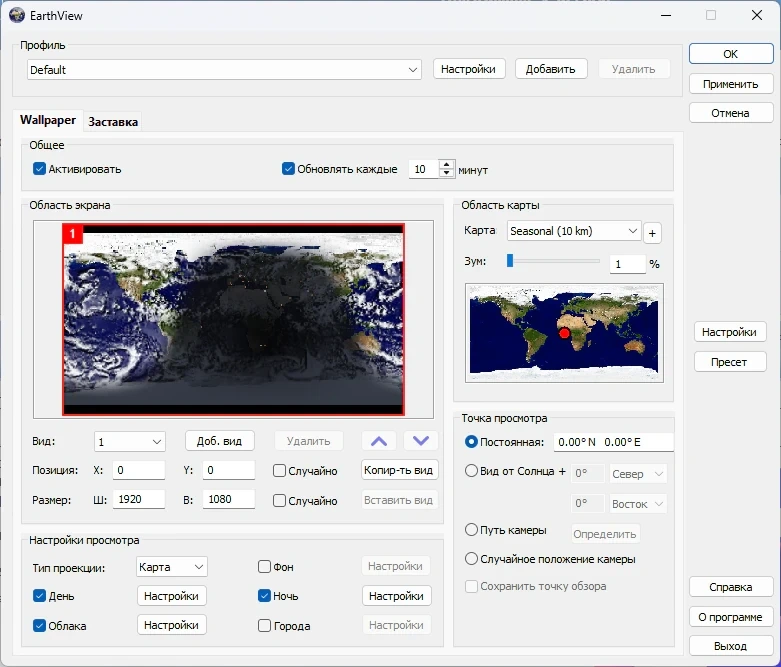The height and width of the screenshot is (667, 781).
Task: Click the Зум slider handle
Action: (510, 260)
